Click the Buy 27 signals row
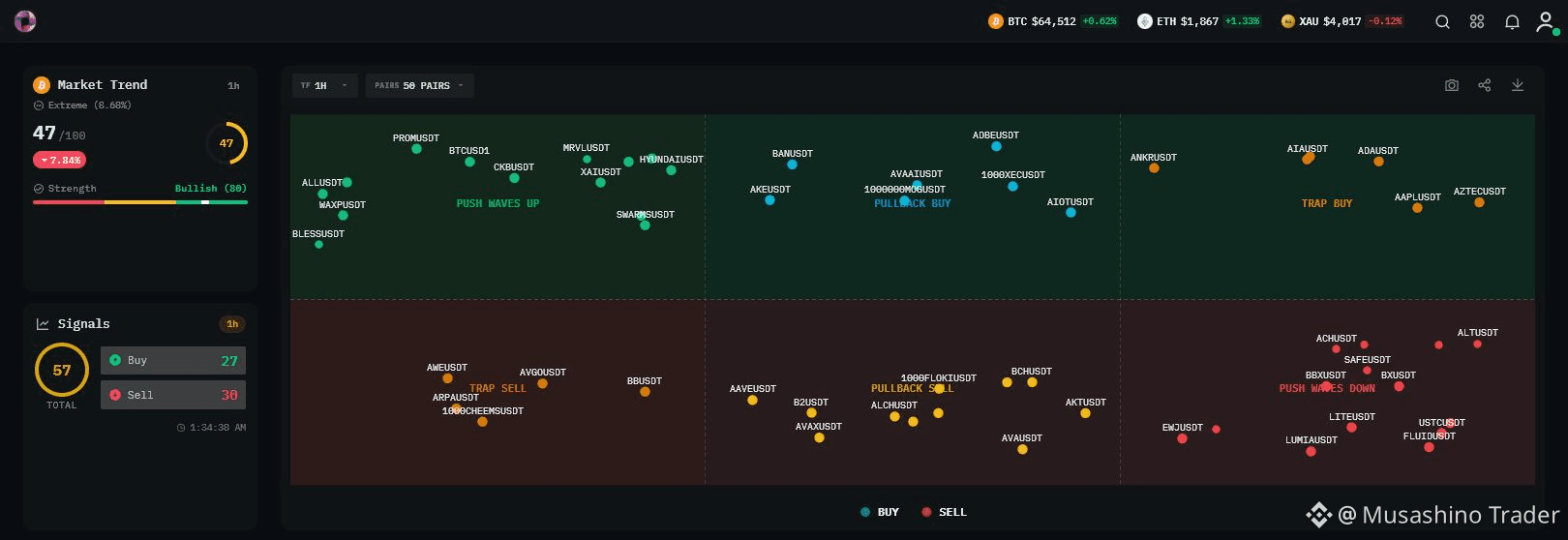1568x540 pixels. coord(173,360)
